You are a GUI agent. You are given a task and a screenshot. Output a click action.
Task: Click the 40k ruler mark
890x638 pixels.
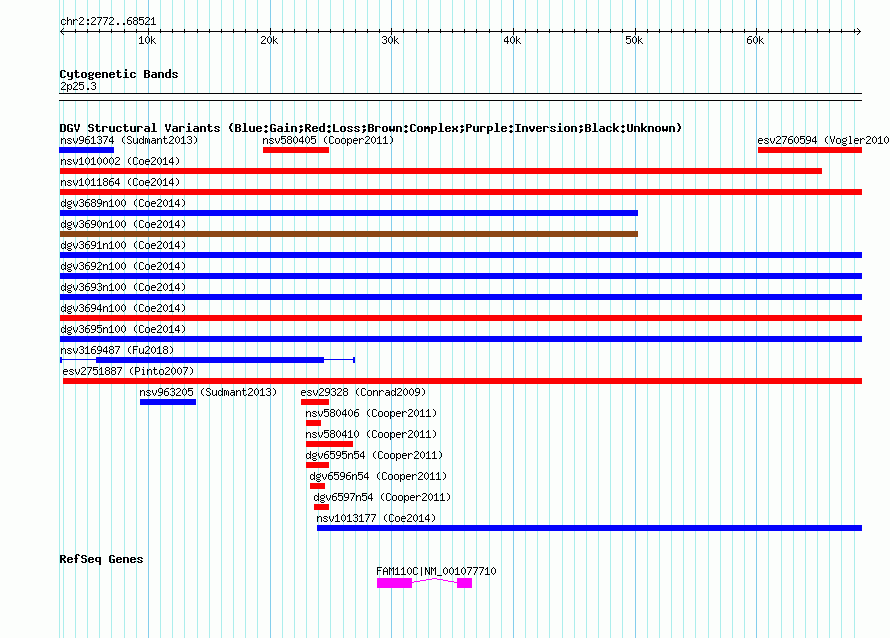point(512,40)
